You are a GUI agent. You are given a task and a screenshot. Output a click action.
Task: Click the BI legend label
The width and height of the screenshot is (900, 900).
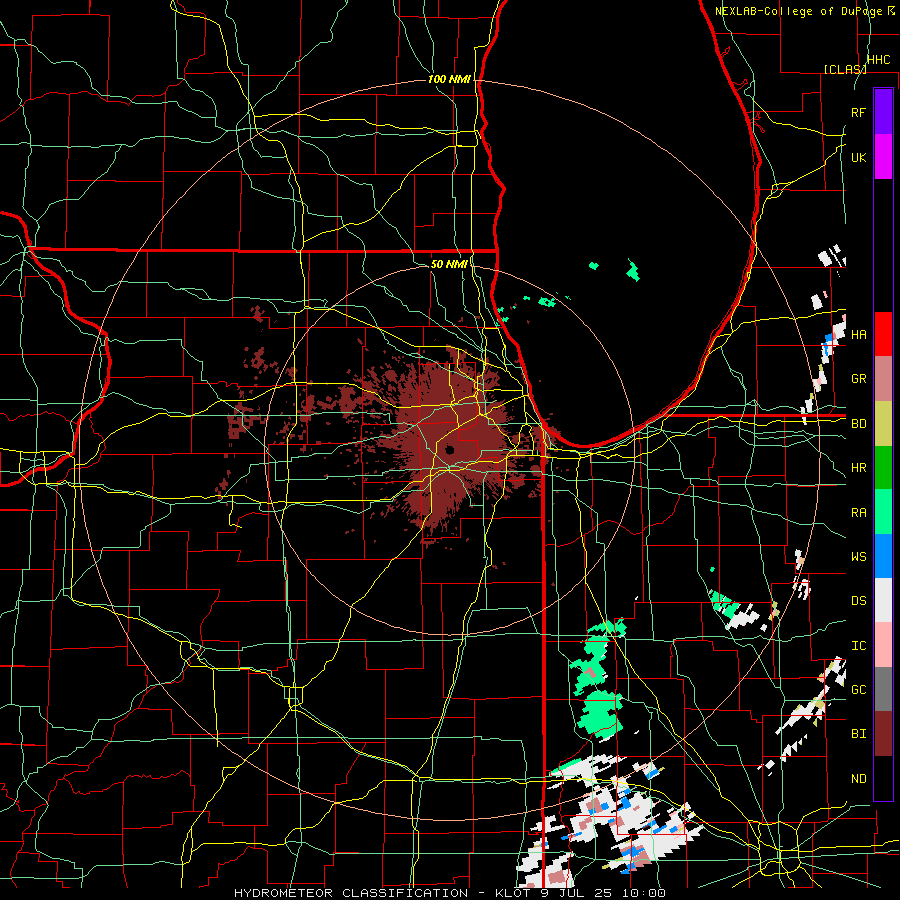(858, 734)
